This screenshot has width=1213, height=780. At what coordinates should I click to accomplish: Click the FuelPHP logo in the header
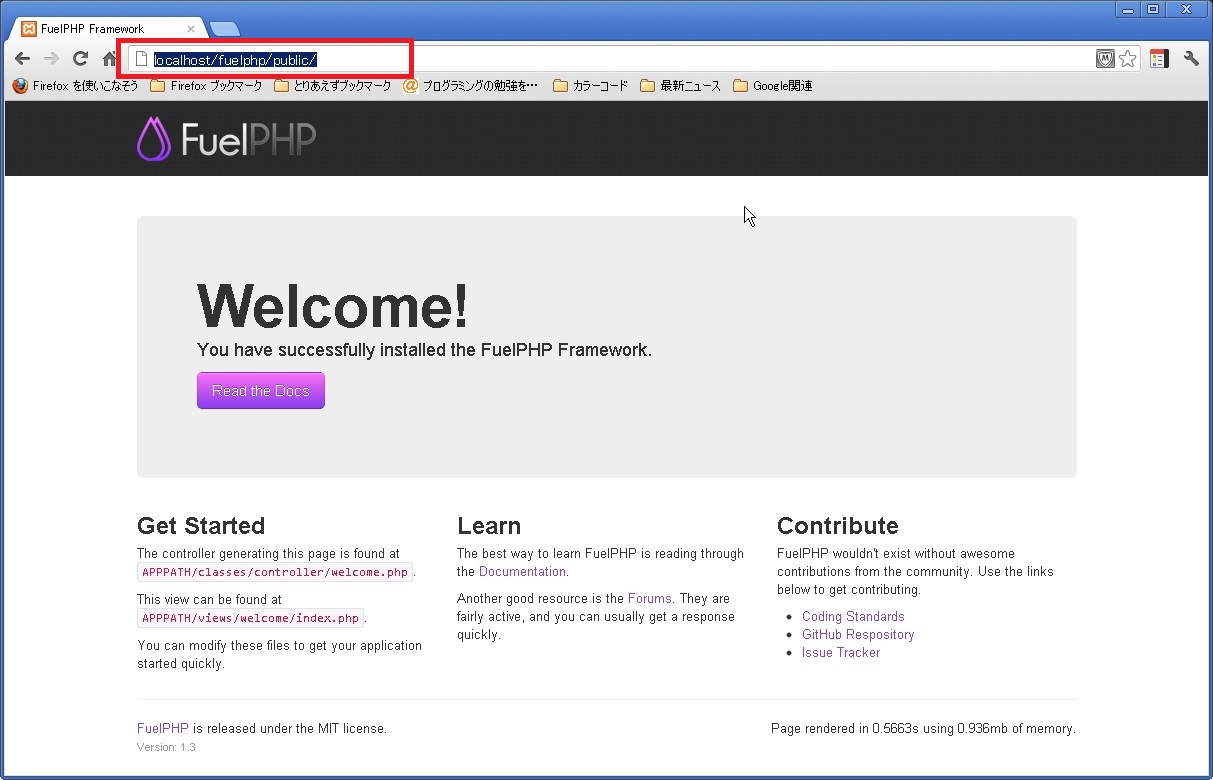(x=227, y=139)
